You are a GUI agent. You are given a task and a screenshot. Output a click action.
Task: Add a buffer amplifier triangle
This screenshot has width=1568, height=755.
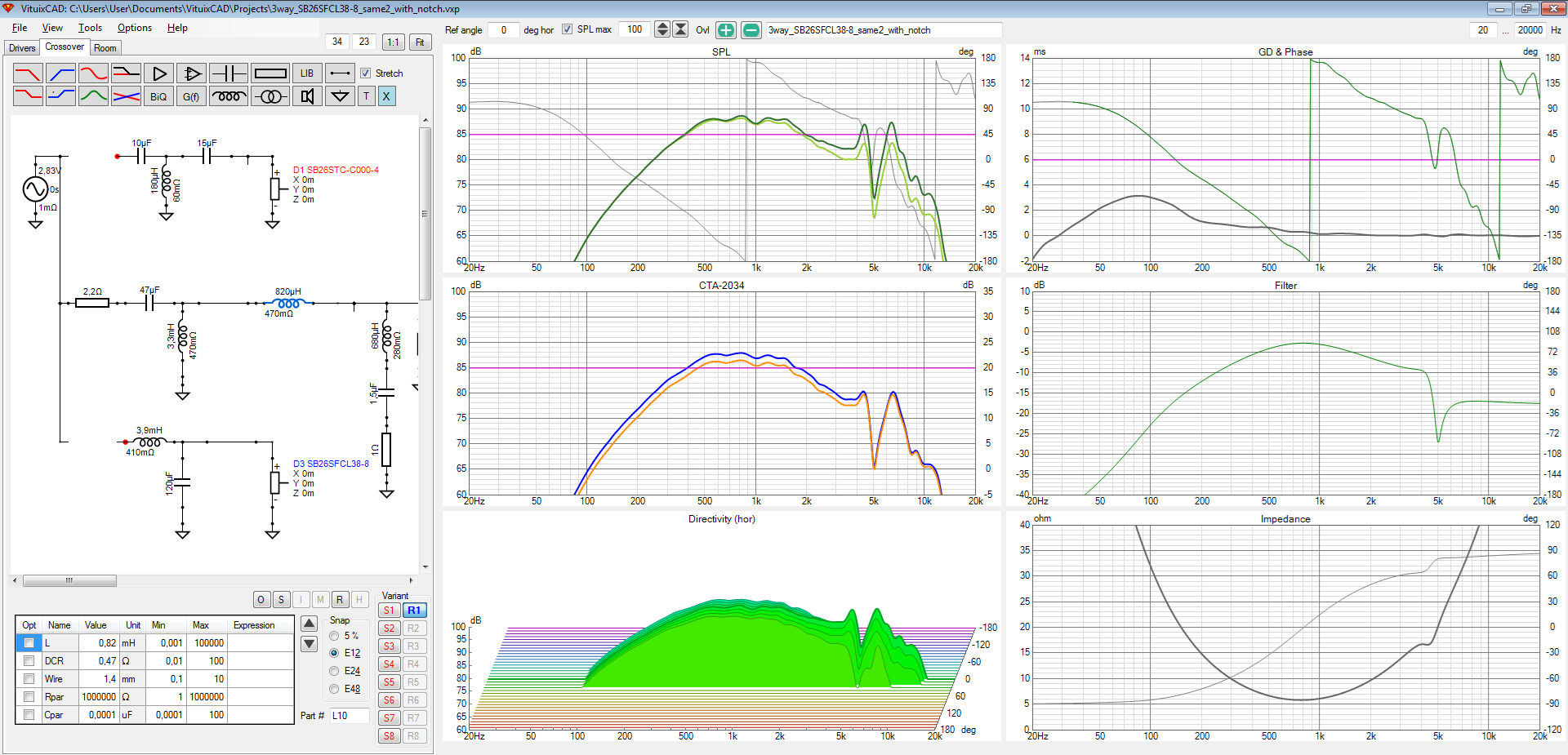[158, 73]
